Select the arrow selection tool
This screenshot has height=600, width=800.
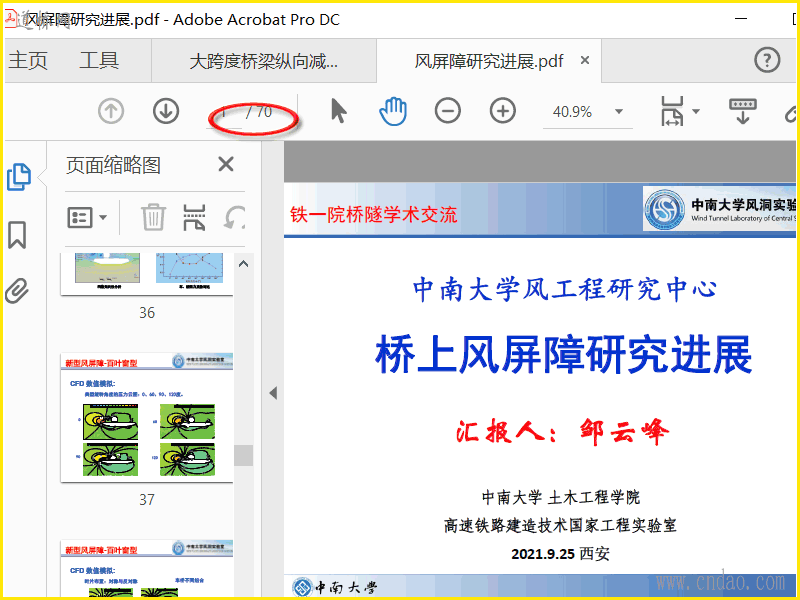tap(338, 111)
